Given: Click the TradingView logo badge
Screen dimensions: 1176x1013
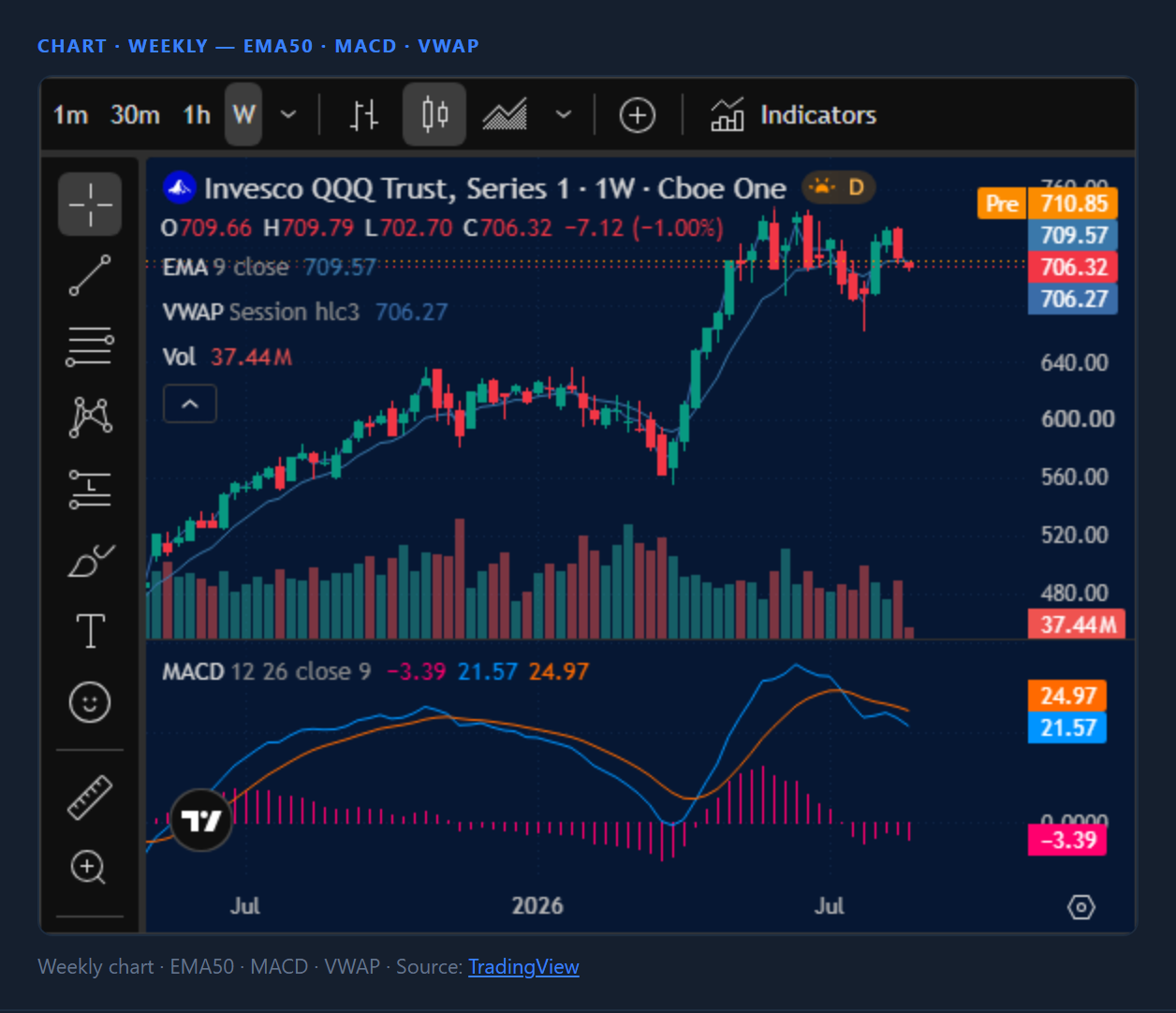Looking at the screenshot, I should coord(201,821).
